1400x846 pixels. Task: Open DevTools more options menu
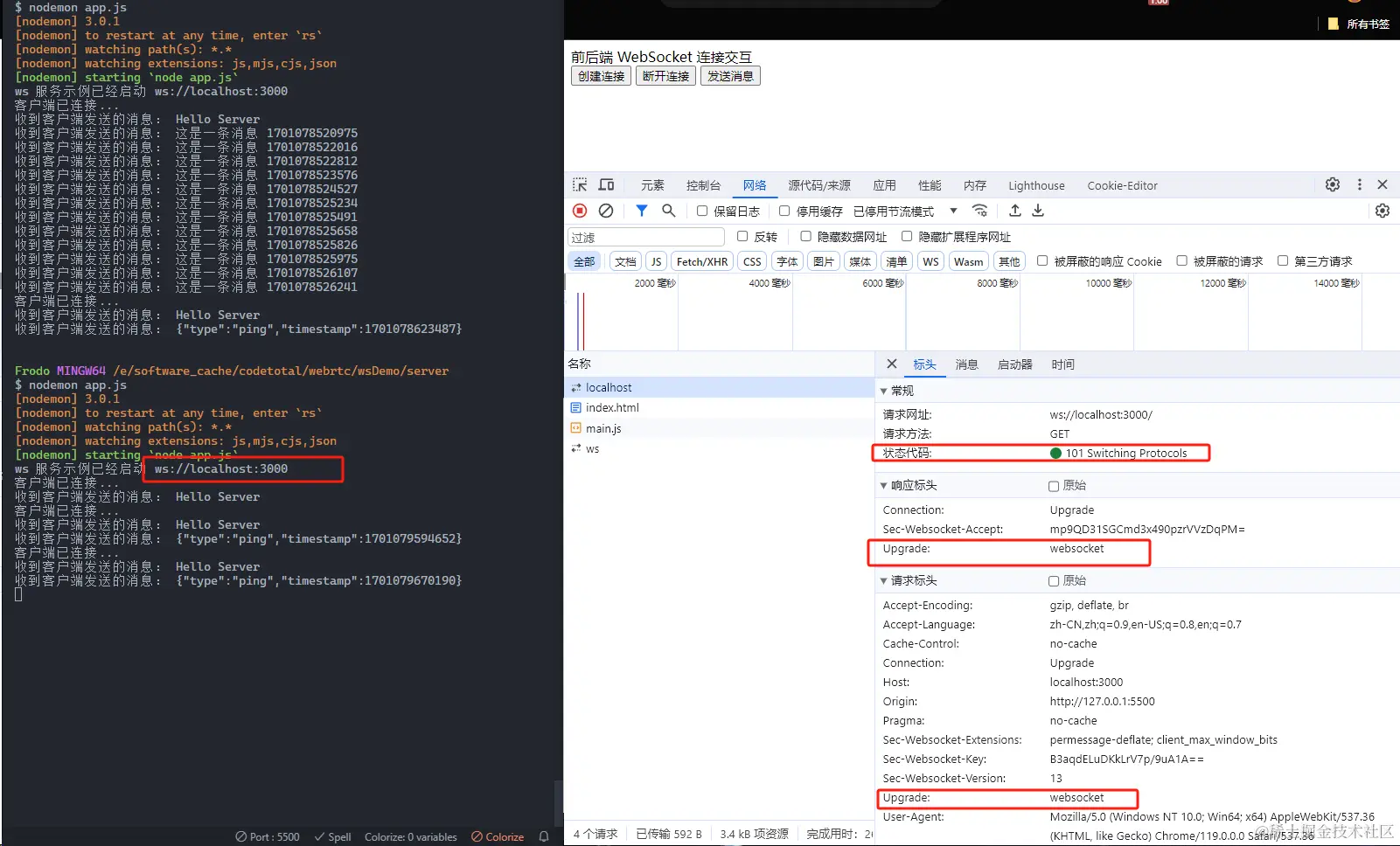coord(1359,184)
